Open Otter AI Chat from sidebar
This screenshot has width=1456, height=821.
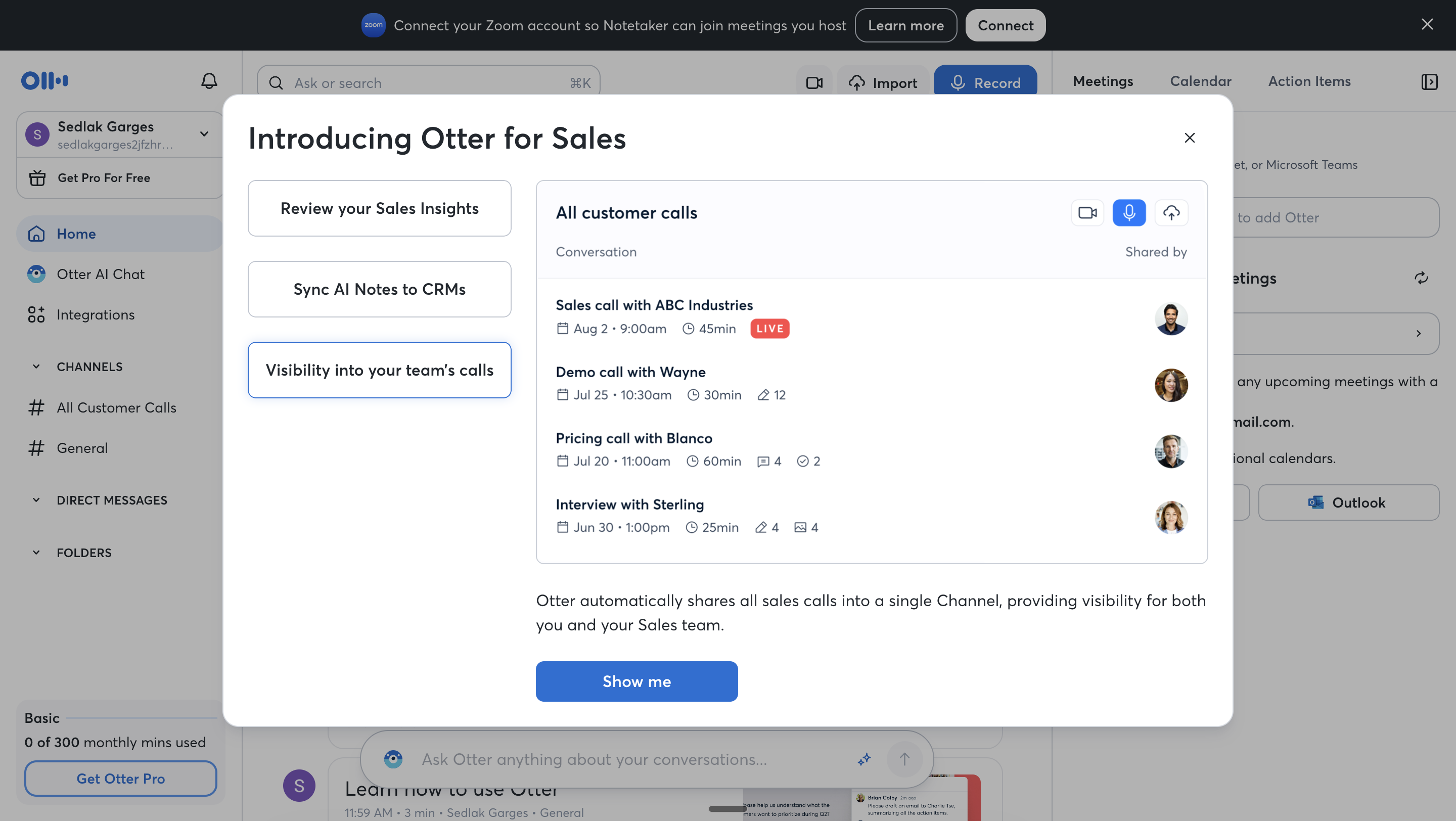click(100, 274)
